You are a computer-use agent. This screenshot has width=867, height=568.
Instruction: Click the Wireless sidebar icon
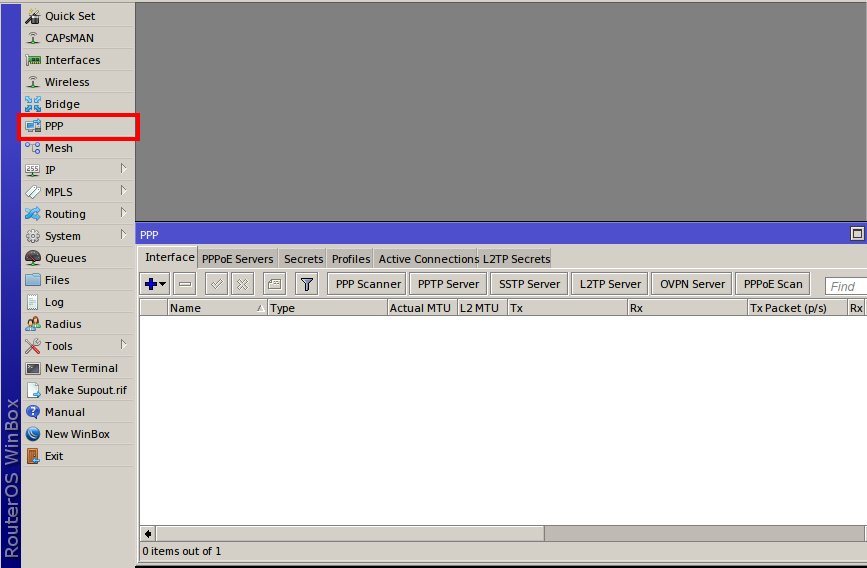click(x=33, y=82)
